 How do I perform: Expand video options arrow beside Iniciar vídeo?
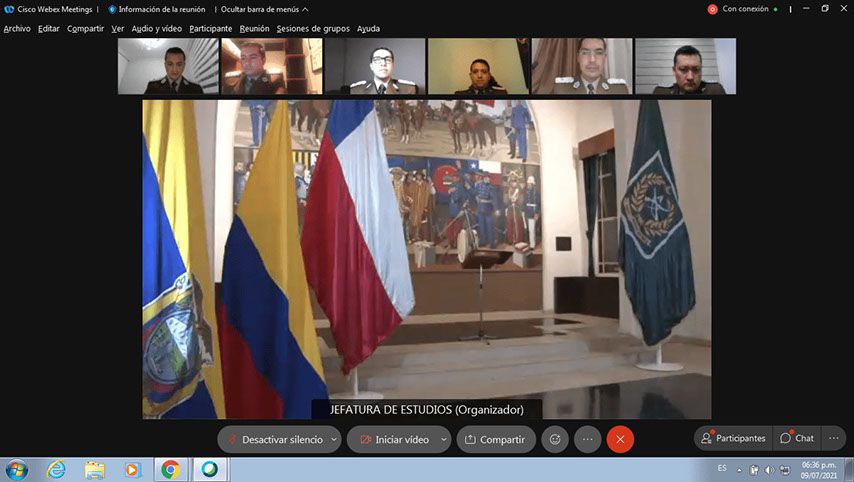(x=443, y=439)
